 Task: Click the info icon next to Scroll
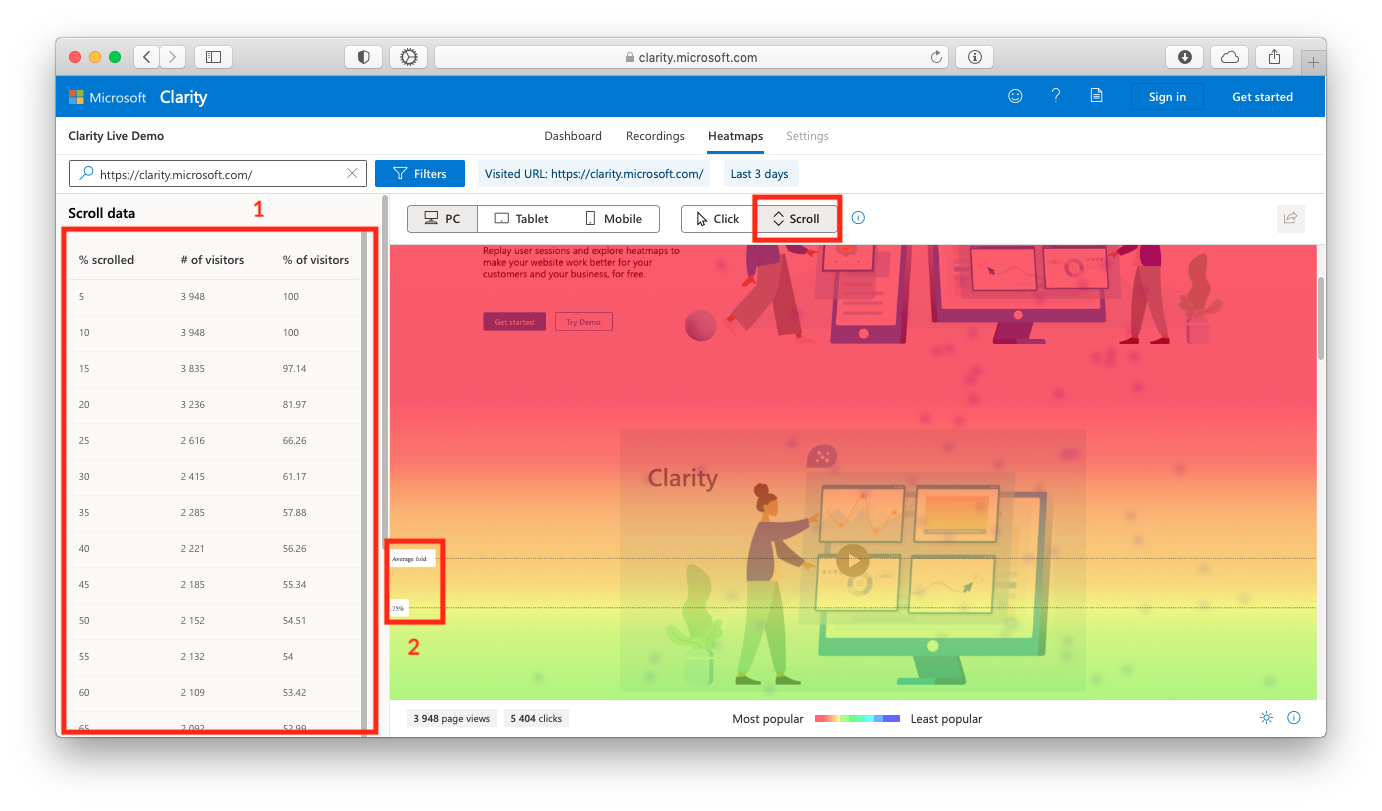click(x=858, y=218)
